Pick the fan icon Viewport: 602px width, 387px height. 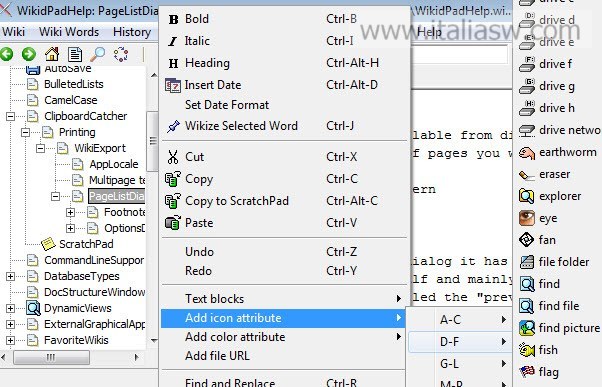[x=538, y=240]
